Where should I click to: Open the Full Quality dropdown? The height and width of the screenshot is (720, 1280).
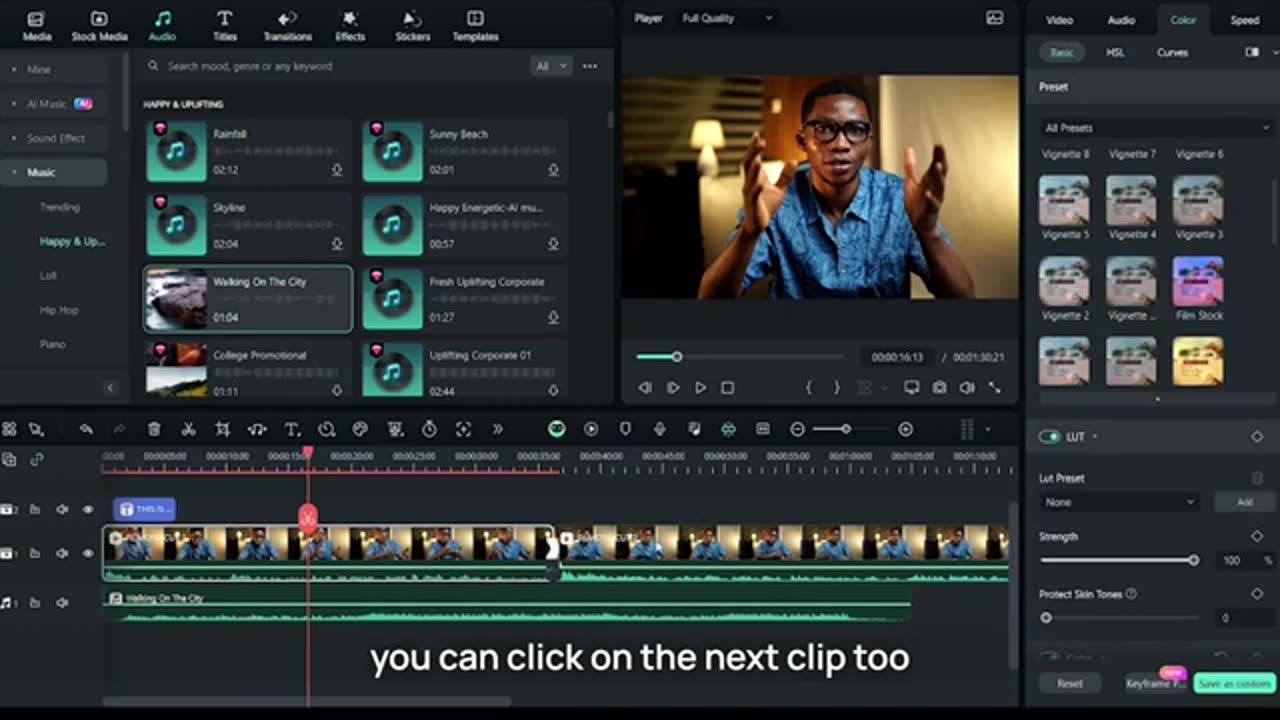[x=727, y=18]
